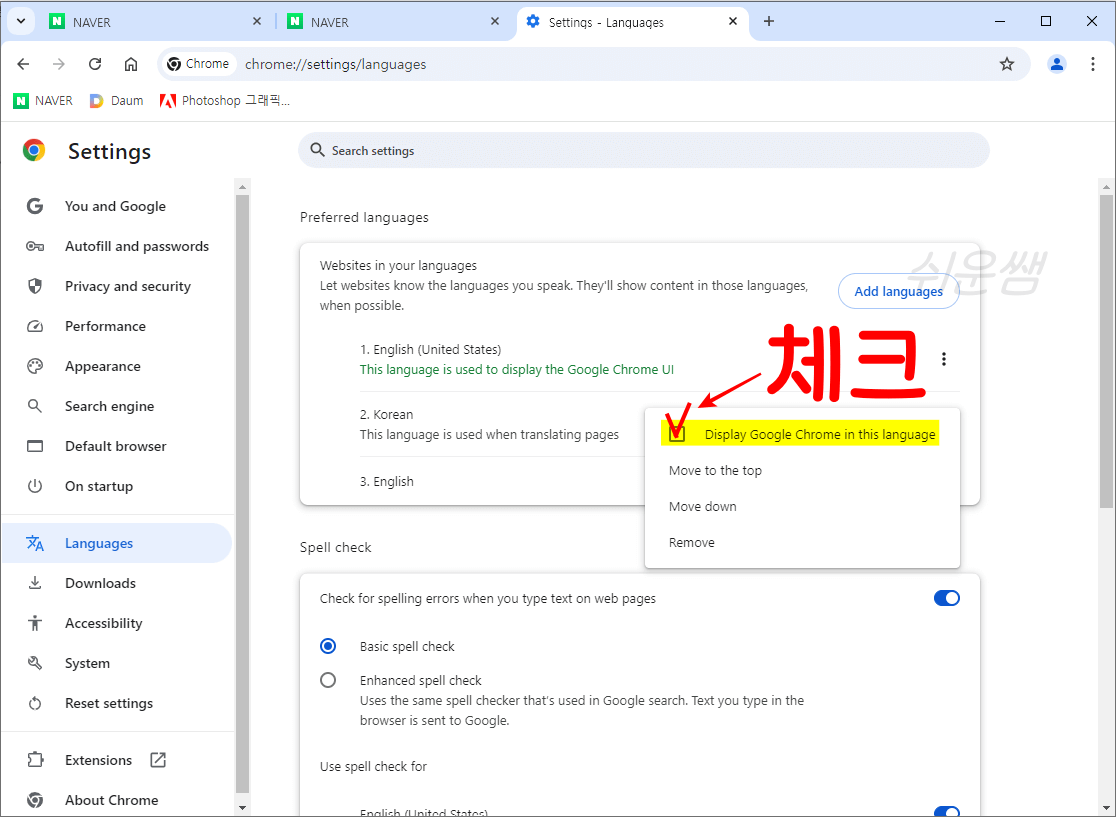This screenshot has height=817, width=1116.
Task: Click the Downloads arrow icon
Action: [35, 583]
